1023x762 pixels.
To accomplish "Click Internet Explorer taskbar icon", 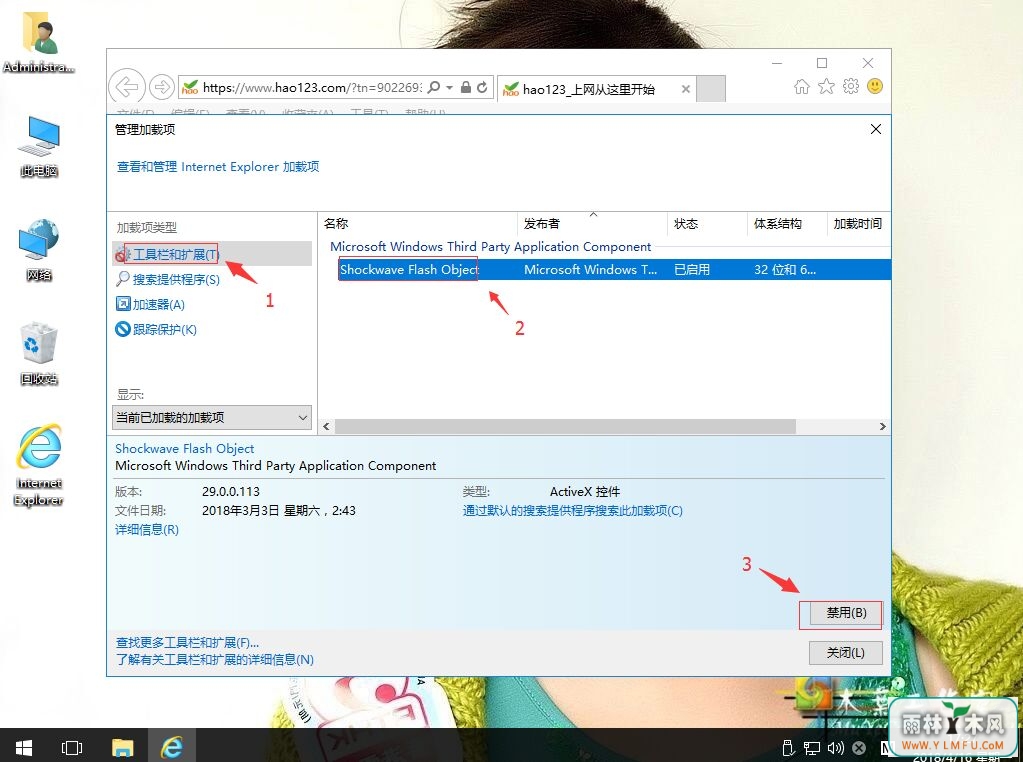I will tap(172, 748).
